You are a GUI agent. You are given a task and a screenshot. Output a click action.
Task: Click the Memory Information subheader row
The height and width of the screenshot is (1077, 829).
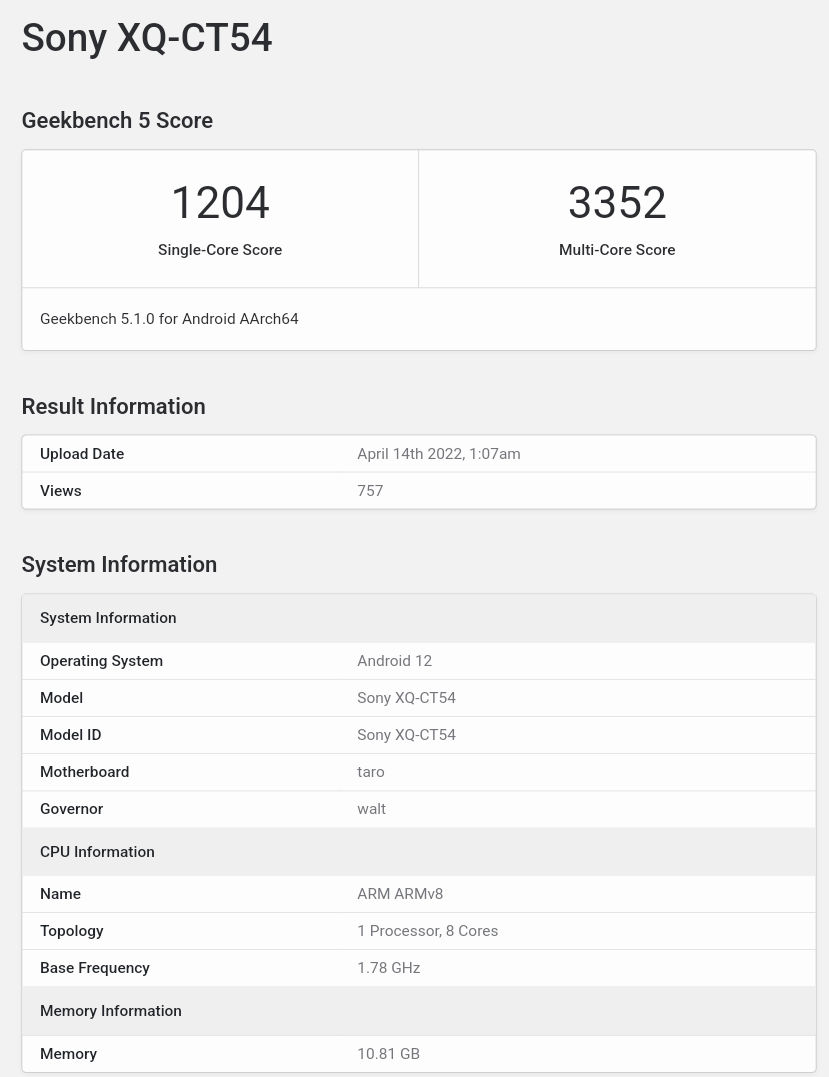pyautogui.click(x=419, y=1011)
